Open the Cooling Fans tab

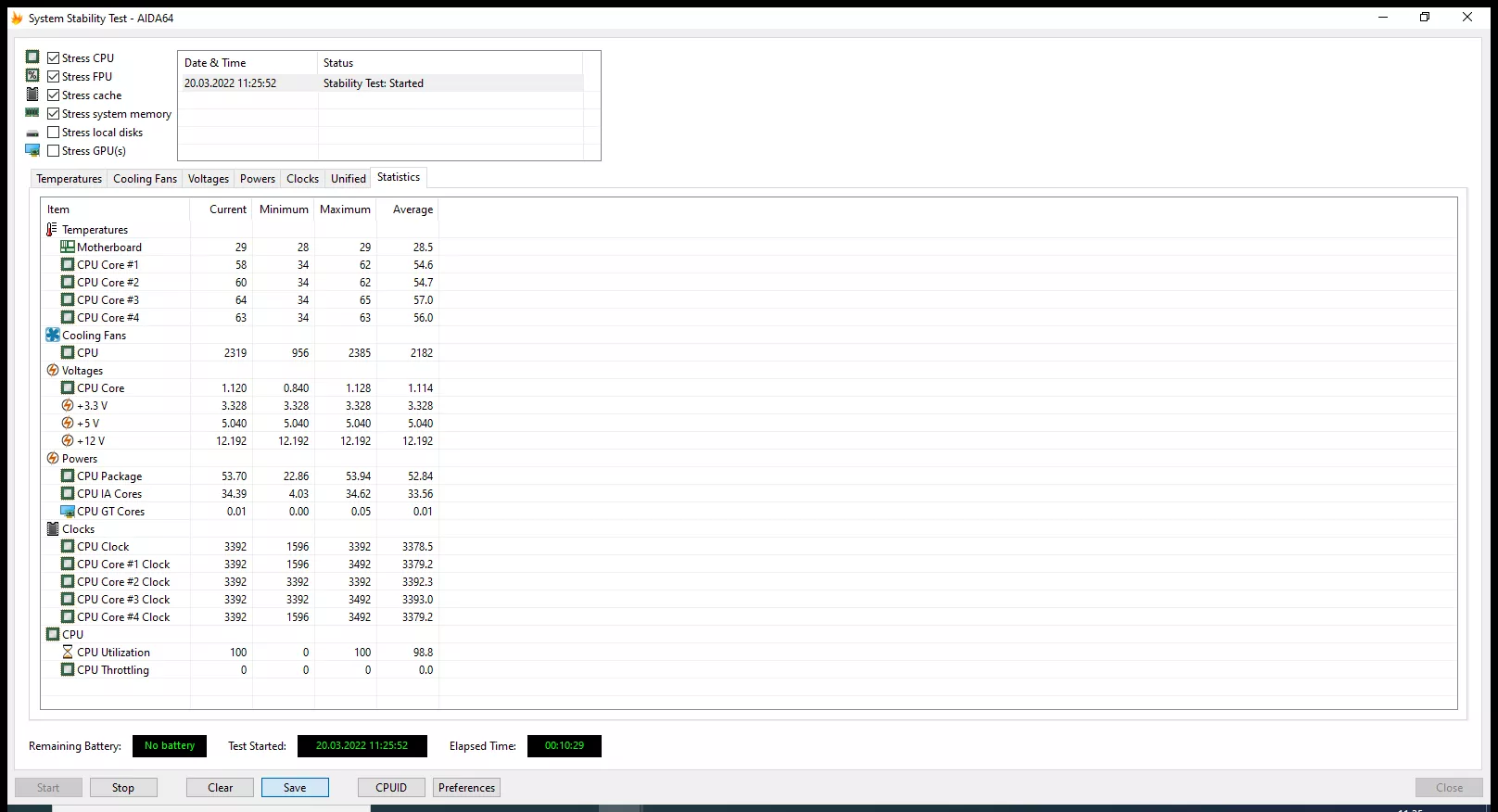(145, 179)
